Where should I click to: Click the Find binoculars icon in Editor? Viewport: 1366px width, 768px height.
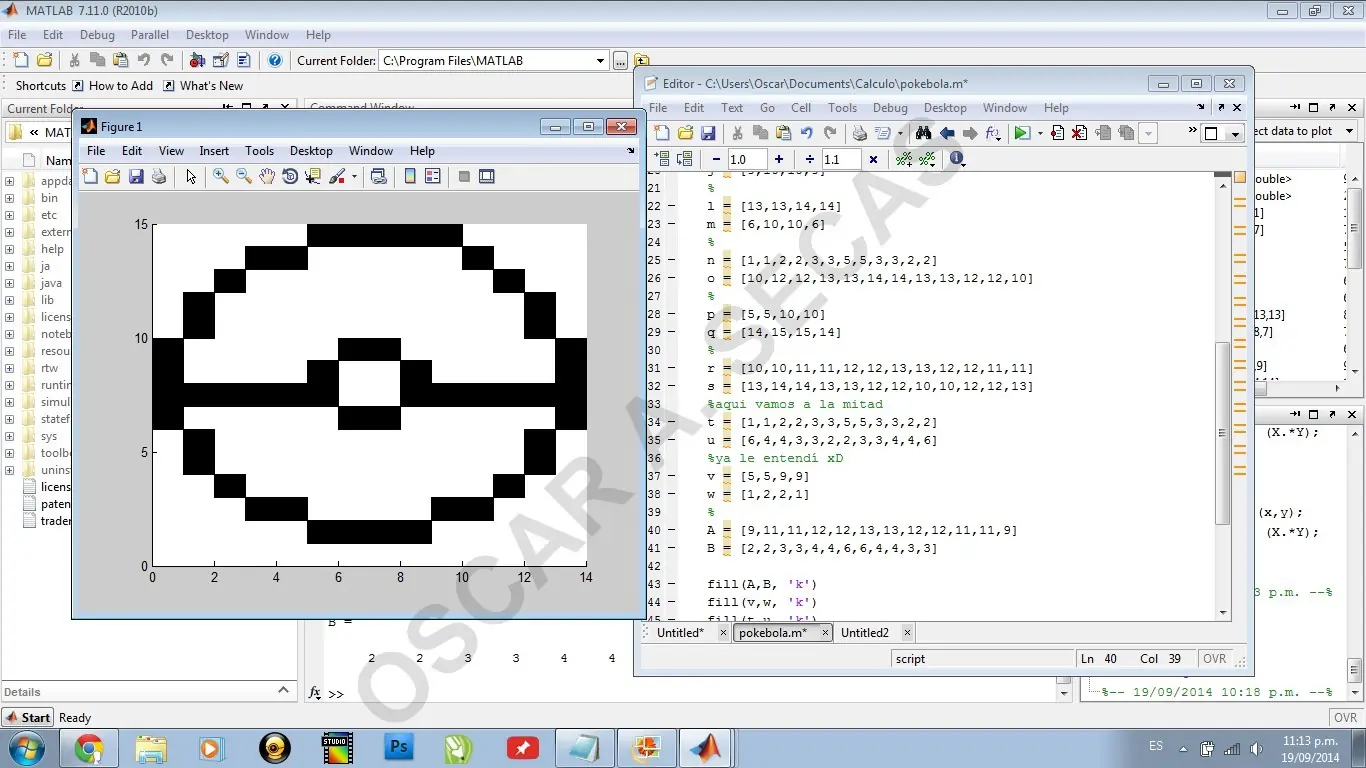[x=923, y=133]
